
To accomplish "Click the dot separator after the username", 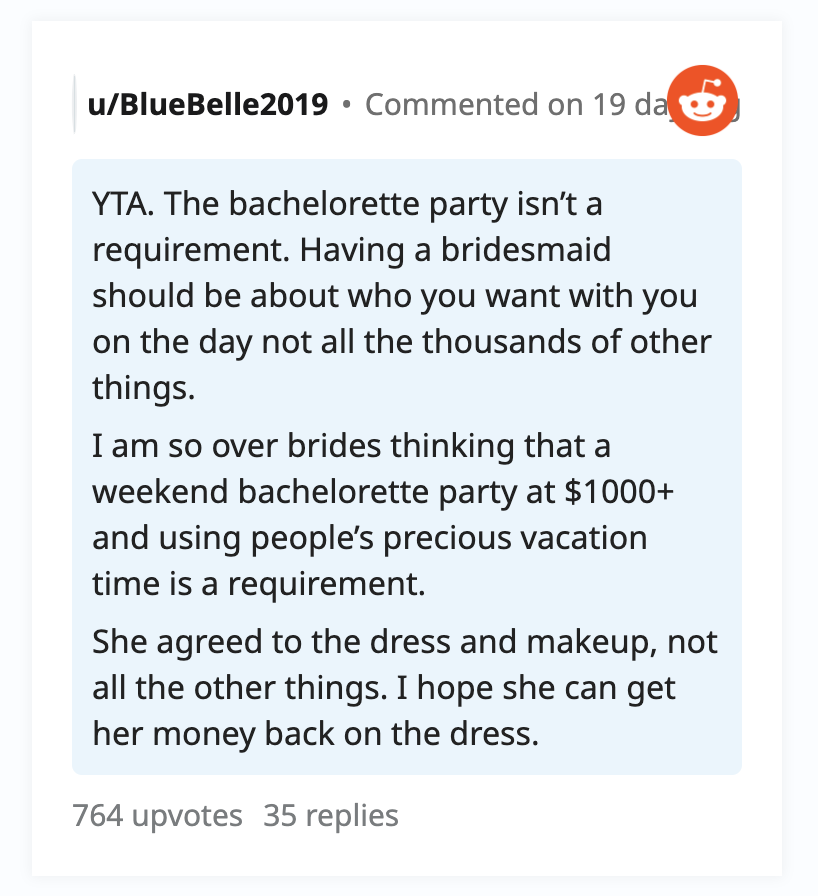I will point(346,105).
